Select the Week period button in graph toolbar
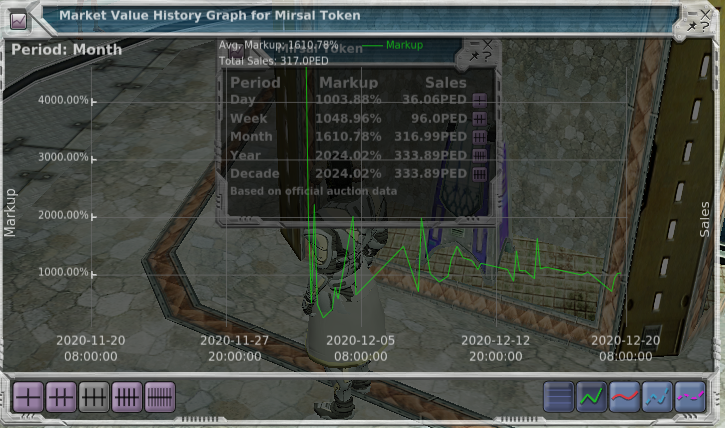Viewport: 725px width, 428px height. (x=61, y=397)
